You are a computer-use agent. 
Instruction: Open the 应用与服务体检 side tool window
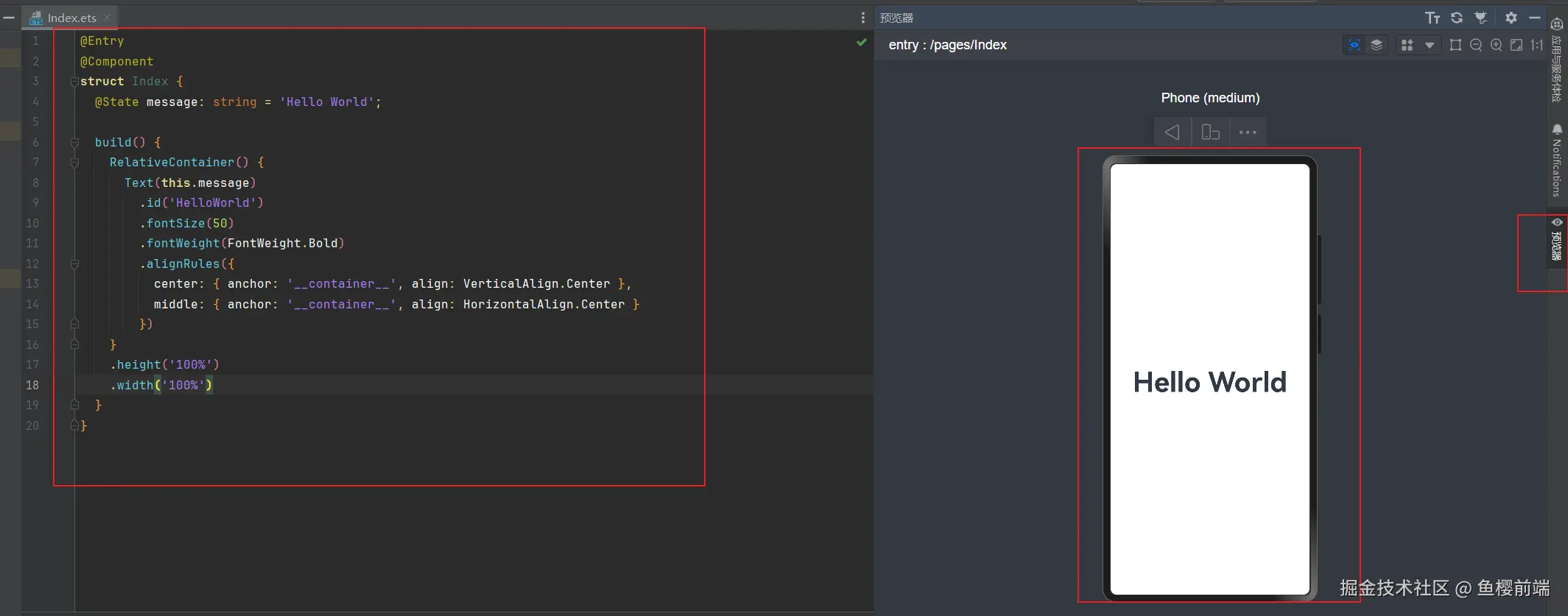[x=1557, y=59]
